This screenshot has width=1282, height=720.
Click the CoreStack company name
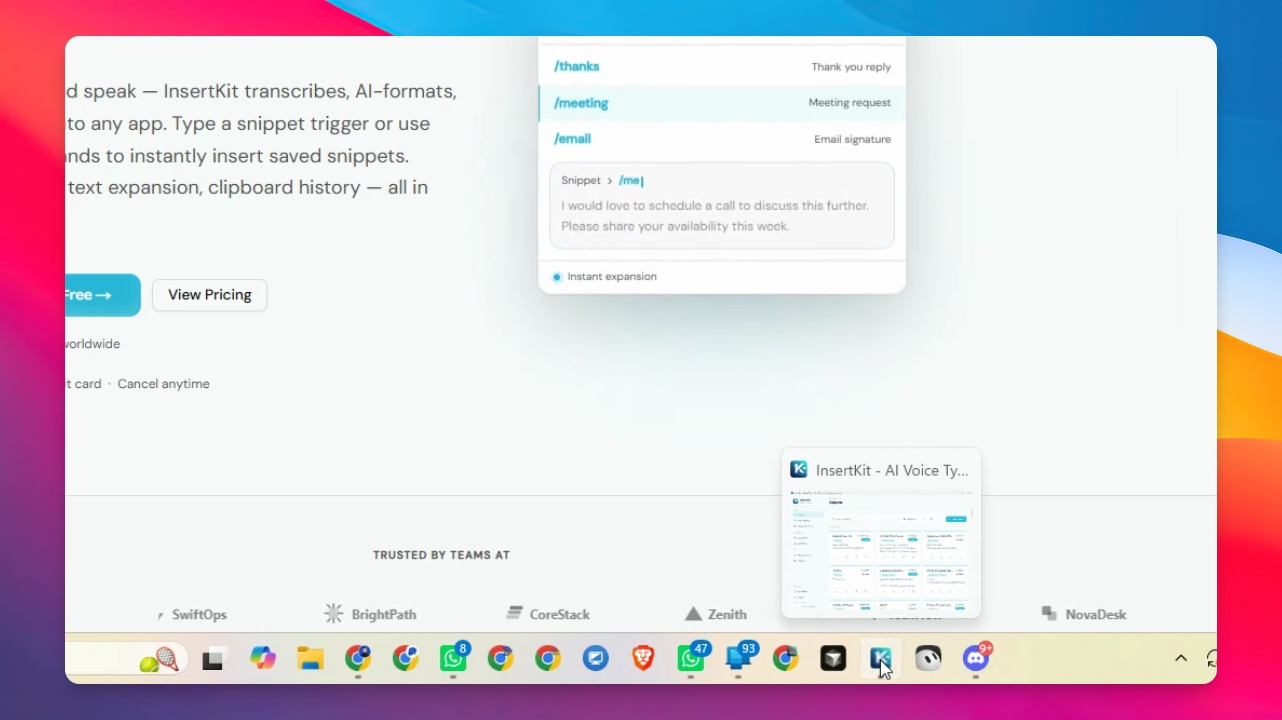[560, 615]
